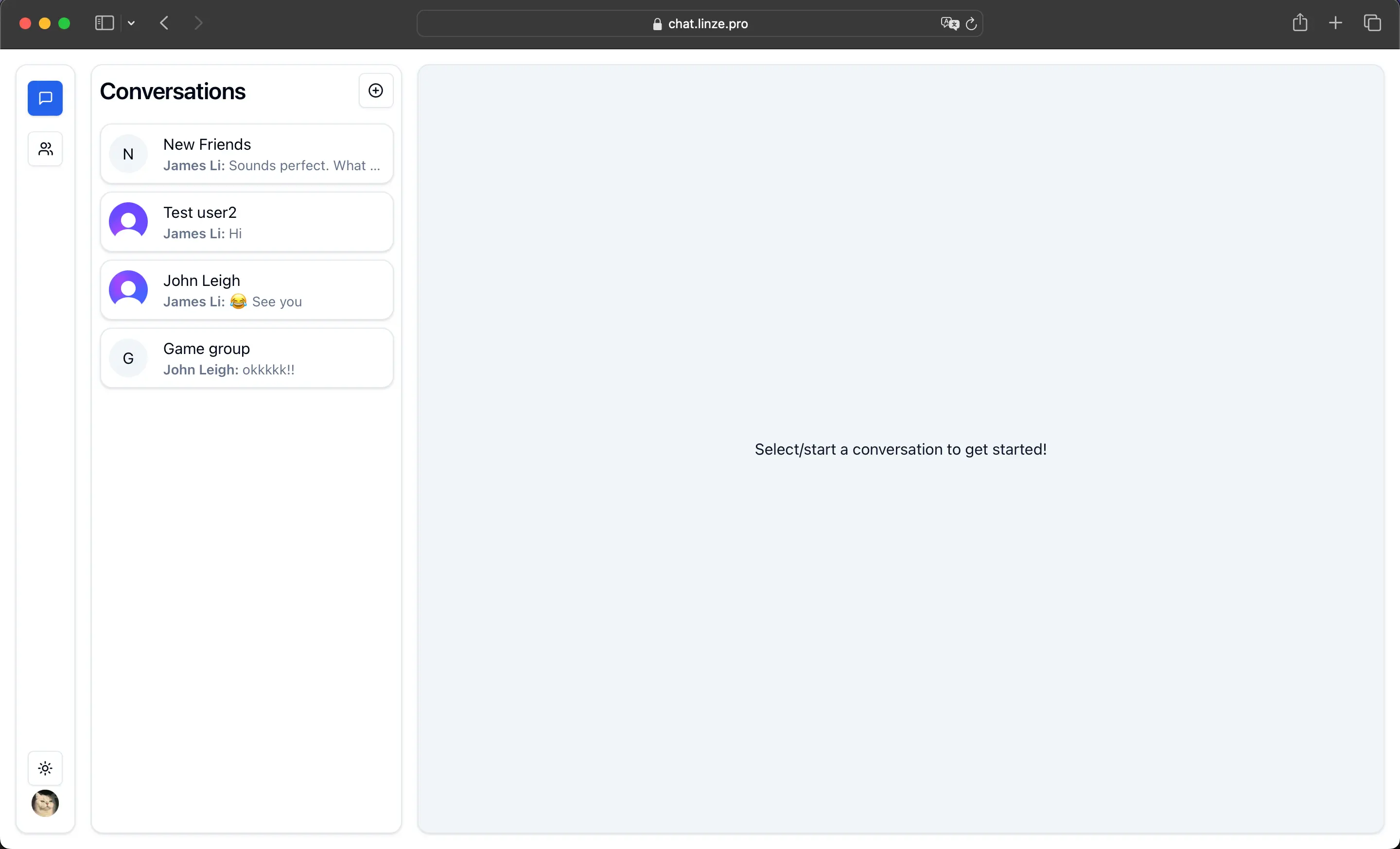Toggle the Safari sidebar
This screenshot has height=849, width=1400.
click(105, 23)
